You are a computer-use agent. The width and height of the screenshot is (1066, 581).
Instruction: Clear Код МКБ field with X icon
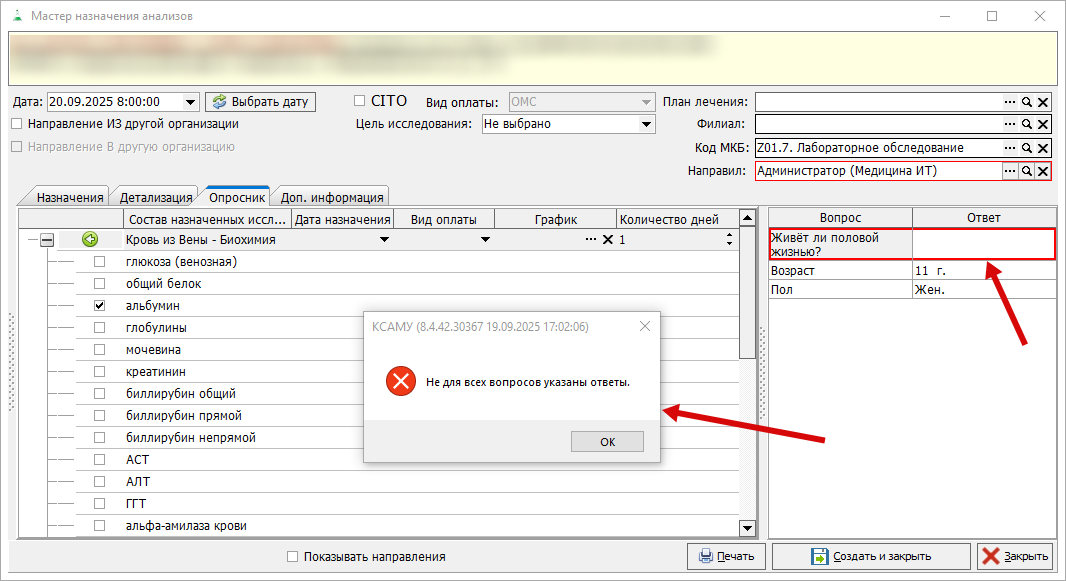click(1043, 147)
